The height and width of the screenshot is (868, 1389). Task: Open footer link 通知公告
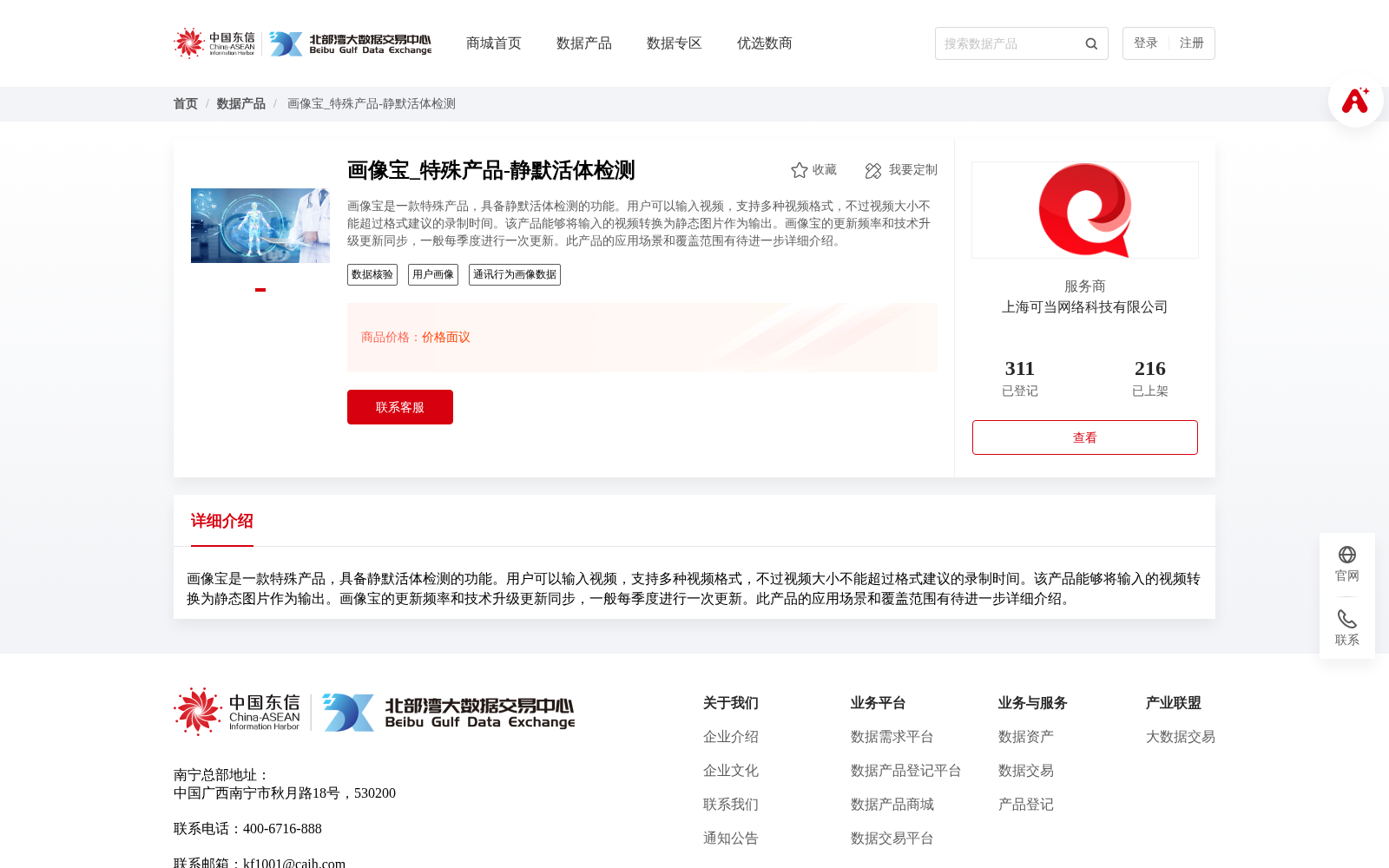731,838
